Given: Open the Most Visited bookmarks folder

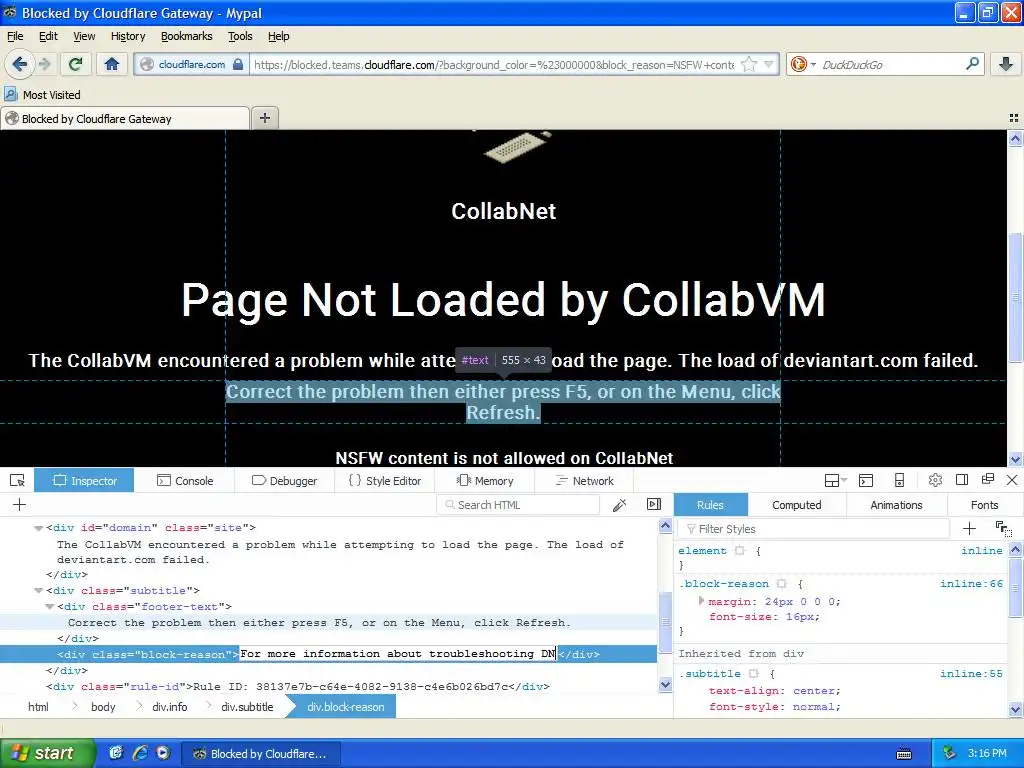Looking at the screenshot, I should [x=42, y=95].
